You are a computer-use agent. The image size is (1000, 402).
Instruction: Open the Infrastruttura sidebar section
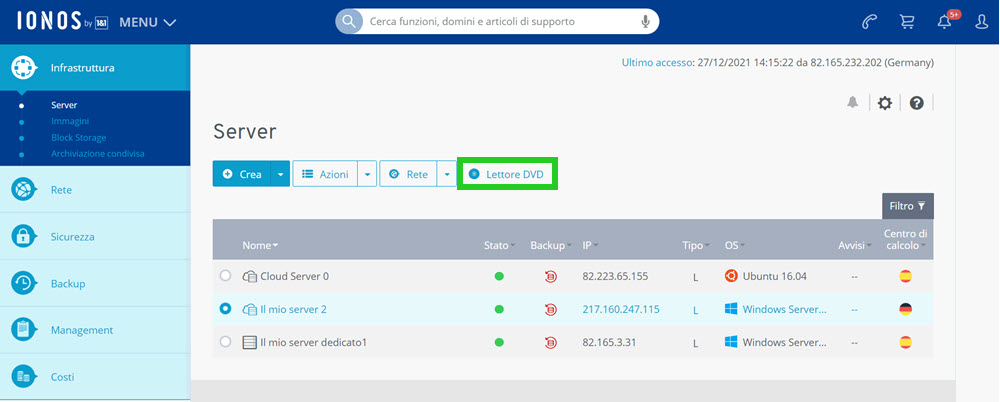(95, 68)
